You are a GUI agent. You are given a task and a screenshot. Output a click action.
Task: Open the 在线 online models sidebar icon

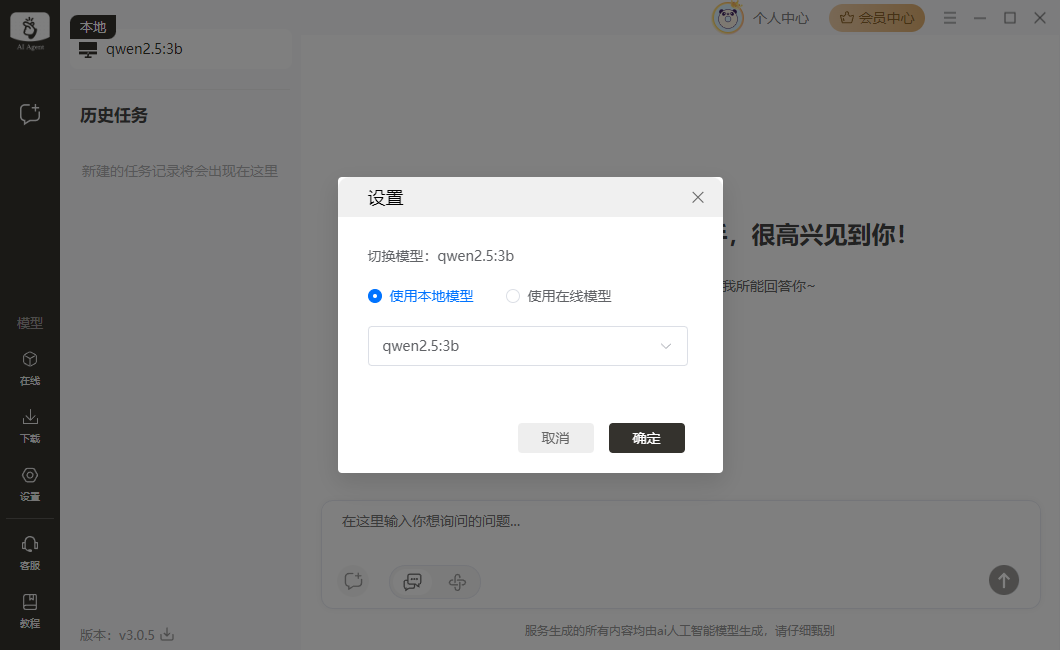pos(30,367)
